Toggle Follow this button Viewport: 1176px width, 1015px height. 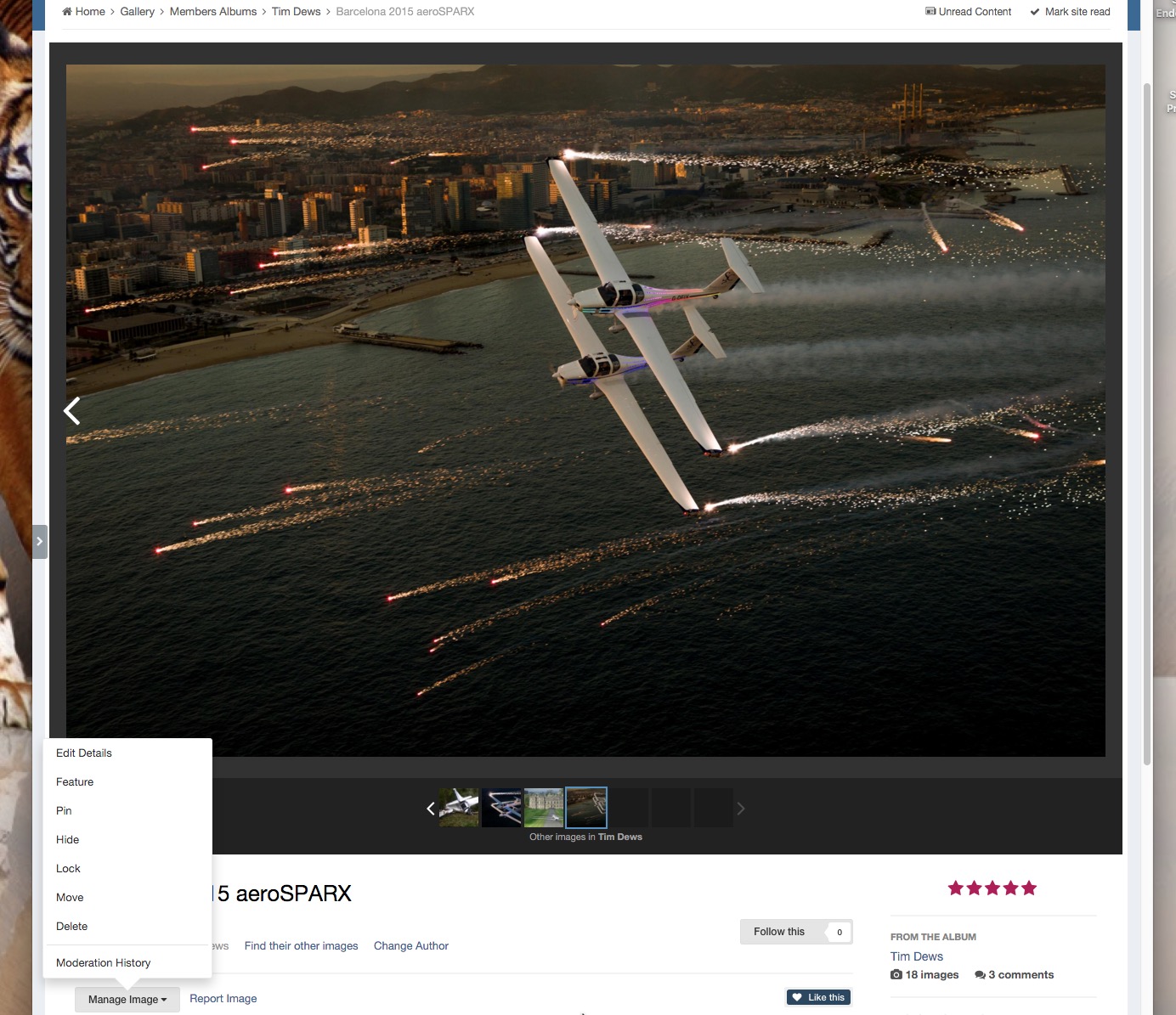[779, 932]
